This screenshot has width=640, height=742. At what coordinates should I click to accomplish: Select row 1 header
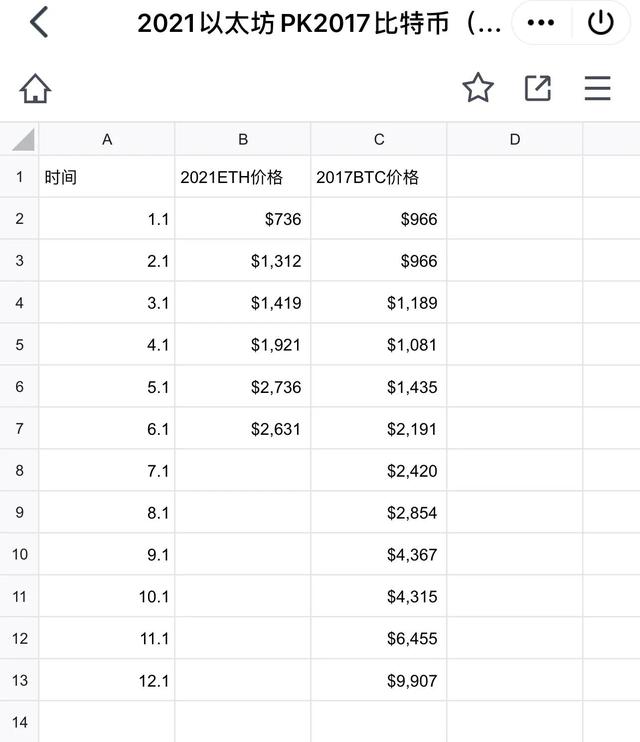click(x=19, y=177)
